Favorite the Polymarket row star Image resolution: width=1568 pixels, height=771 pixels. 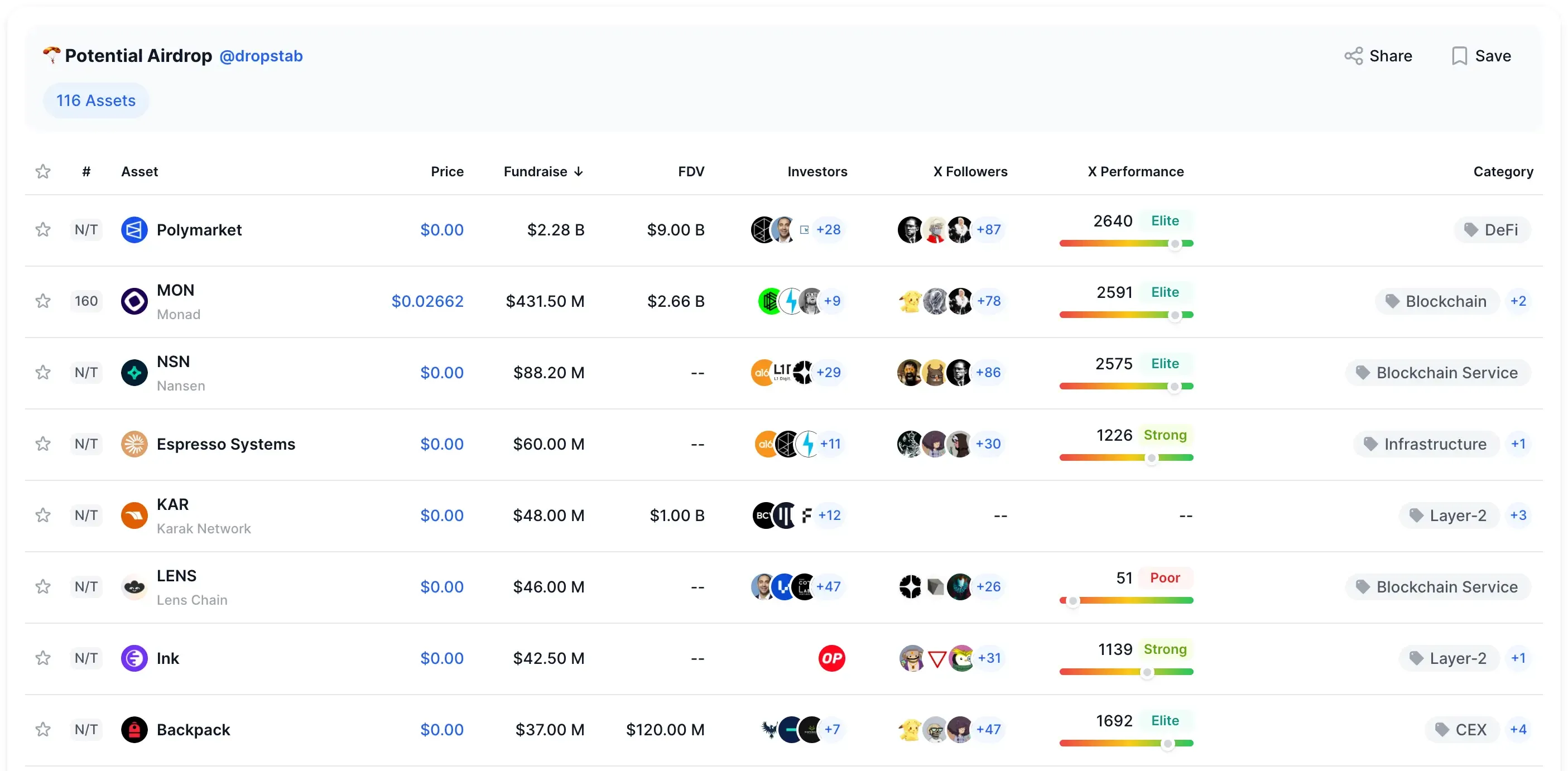pos(42,229)
